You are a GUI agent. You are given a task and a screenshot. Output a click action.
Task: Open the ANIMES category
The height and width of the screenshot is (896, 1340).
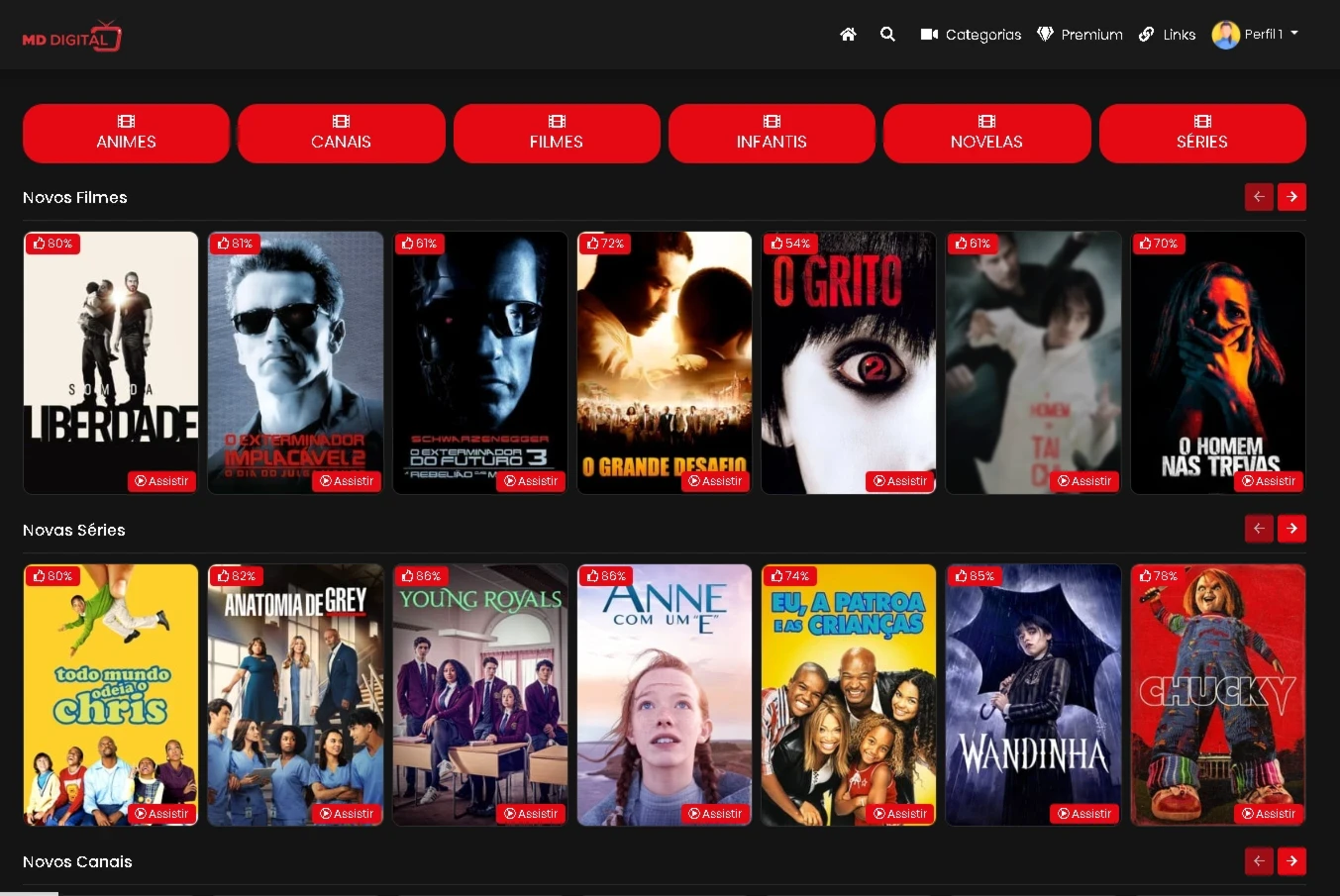pyautogui.click(x=126, y=133)
